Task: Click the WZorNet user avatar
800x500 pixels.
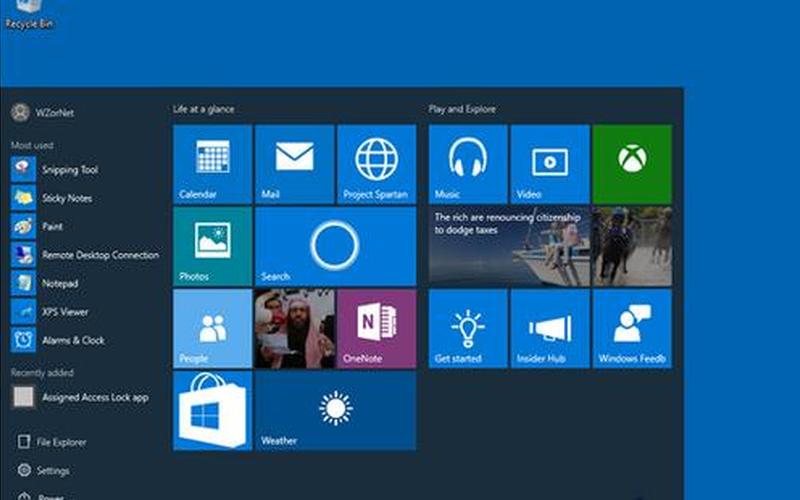Action: click(x=20, y=112)
